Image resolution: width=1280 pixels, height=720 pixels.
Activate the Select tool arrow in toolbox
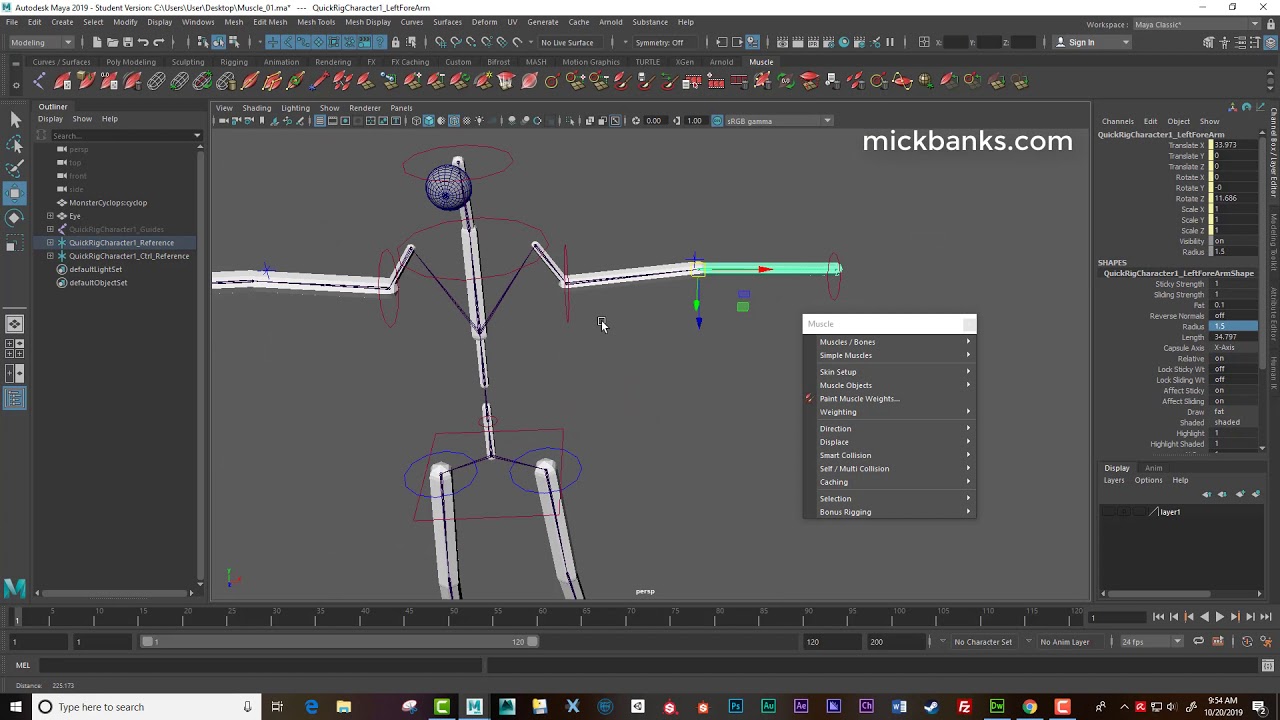pos(15,120)
